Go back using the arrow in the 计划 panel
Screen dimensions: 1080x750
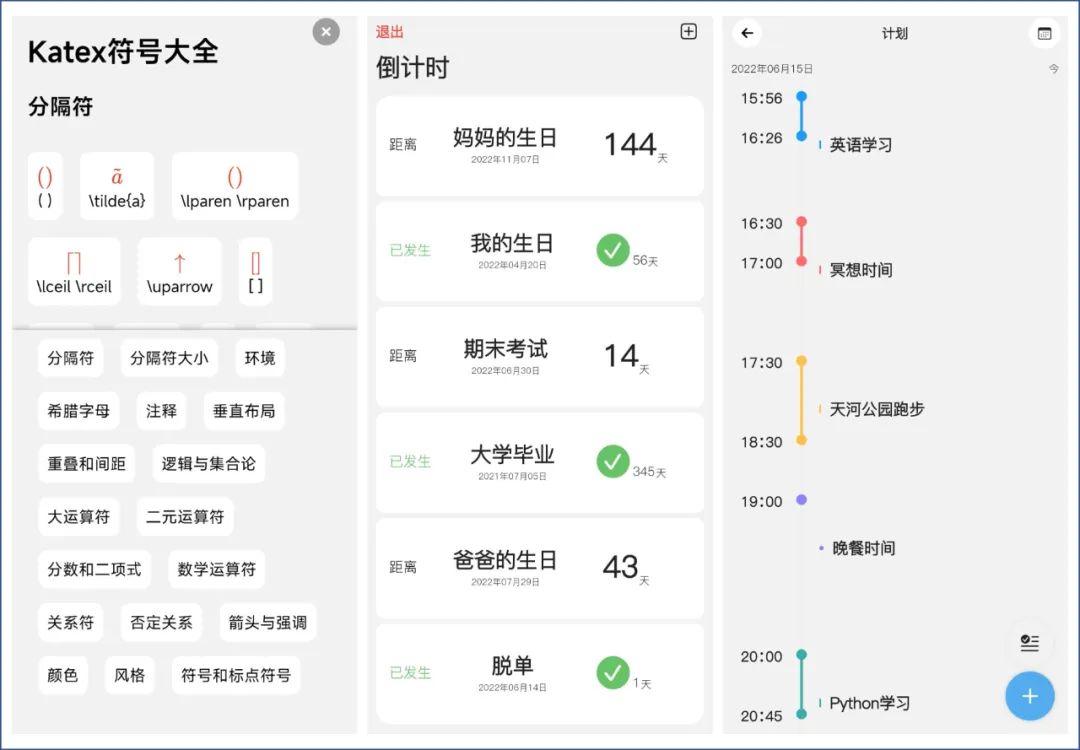[x=747, y=33]
